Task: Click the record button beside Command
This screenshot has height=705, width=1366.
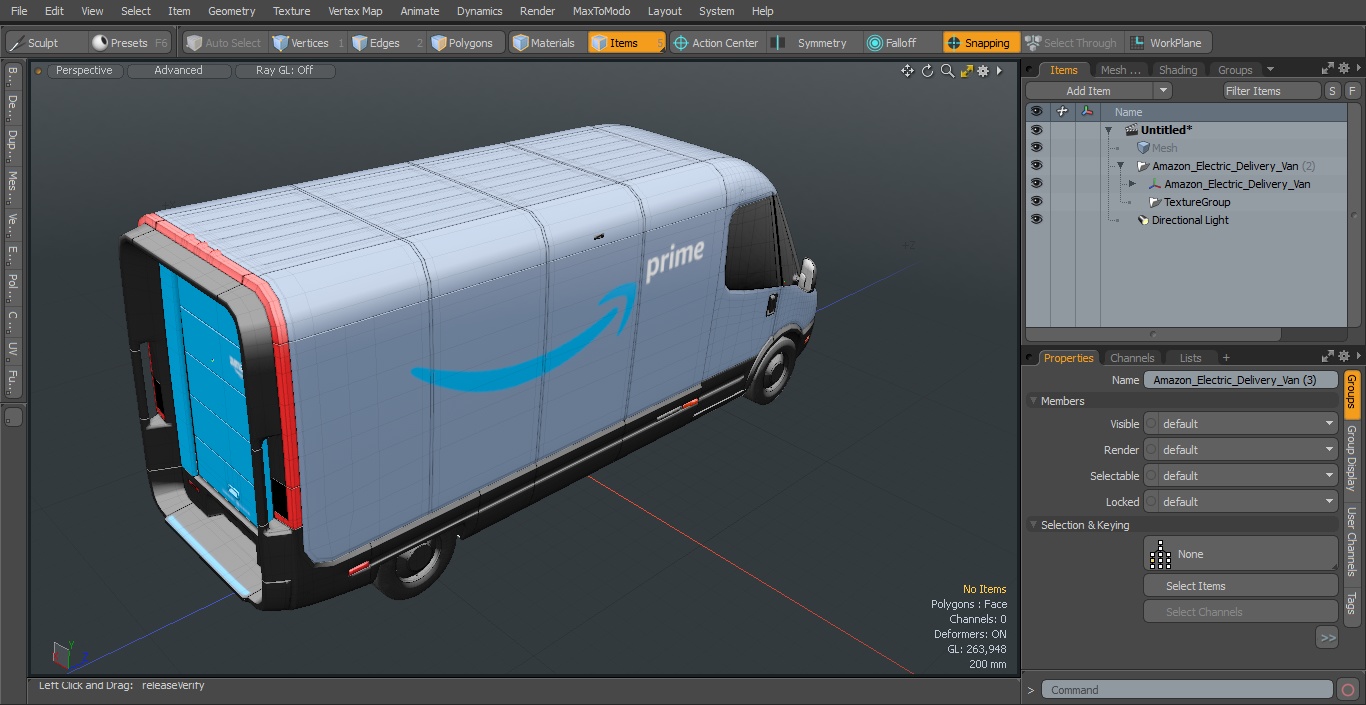Action: 1347,690
